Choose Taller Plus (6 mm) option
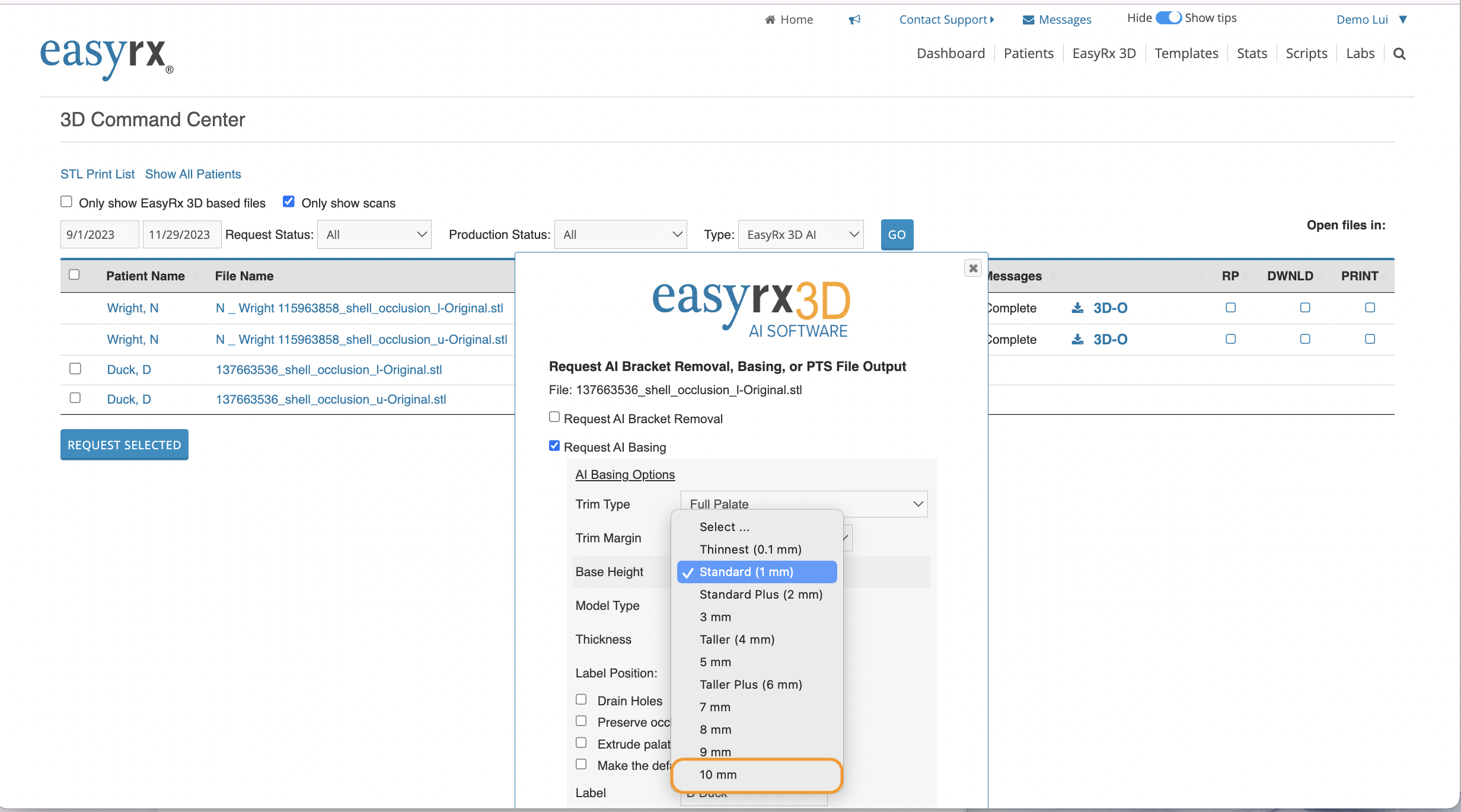This screenshot has width=1461, height=812. 757,685
